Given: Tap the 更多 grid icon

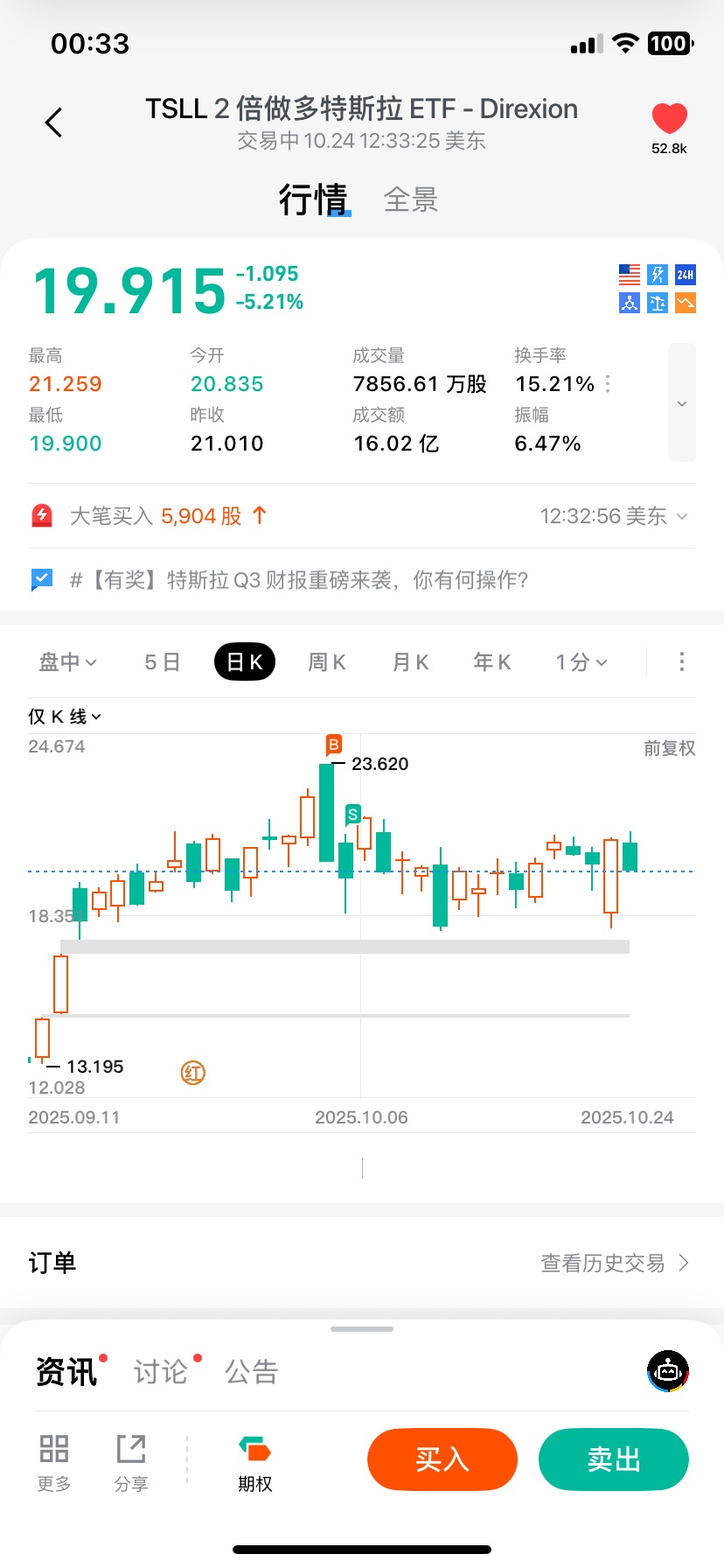Looking at the screenshot, I should tap(54, 1450).
